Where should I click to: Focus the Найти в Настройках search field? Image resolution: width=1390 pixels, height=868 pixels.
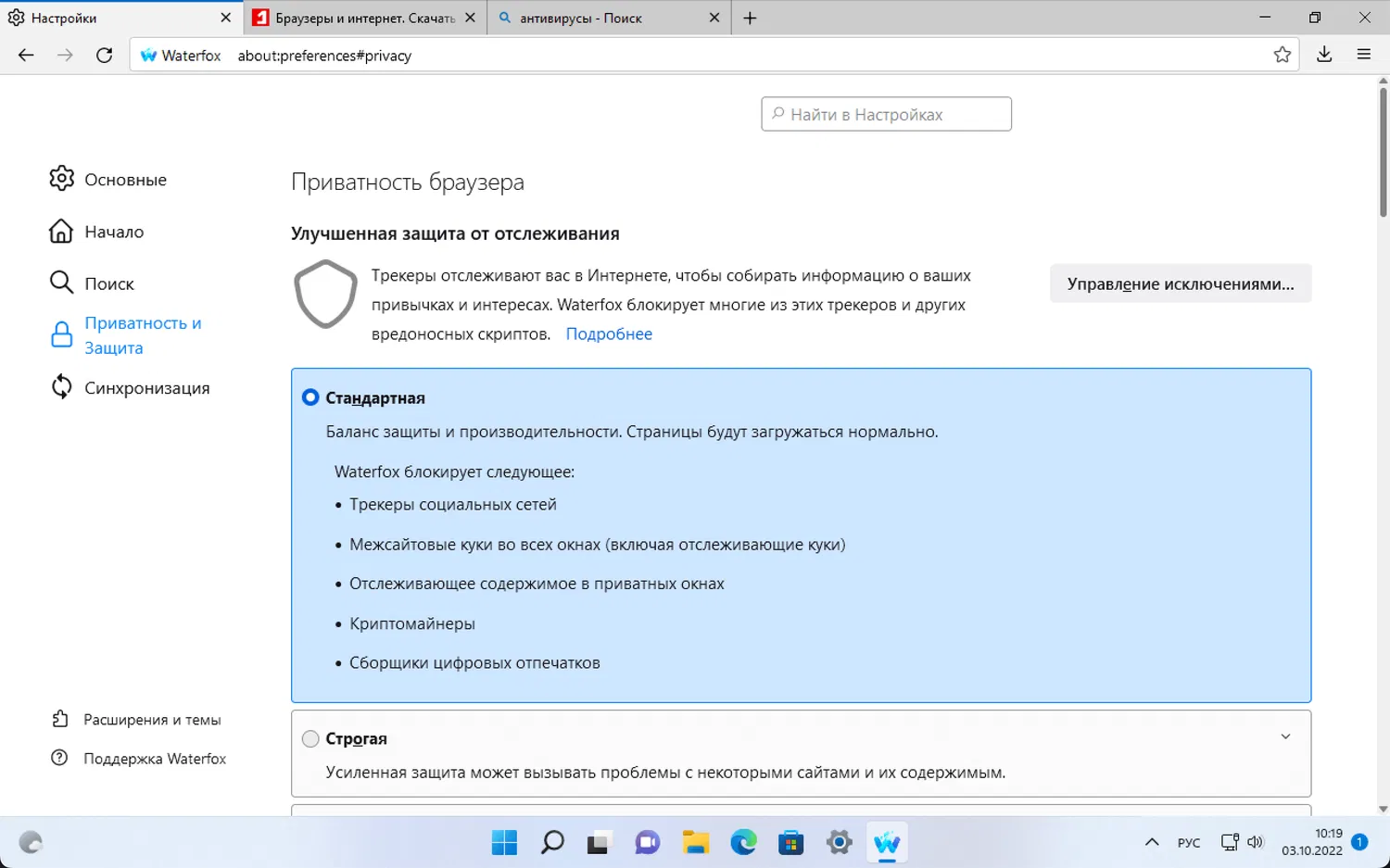[x=886, y=114]
